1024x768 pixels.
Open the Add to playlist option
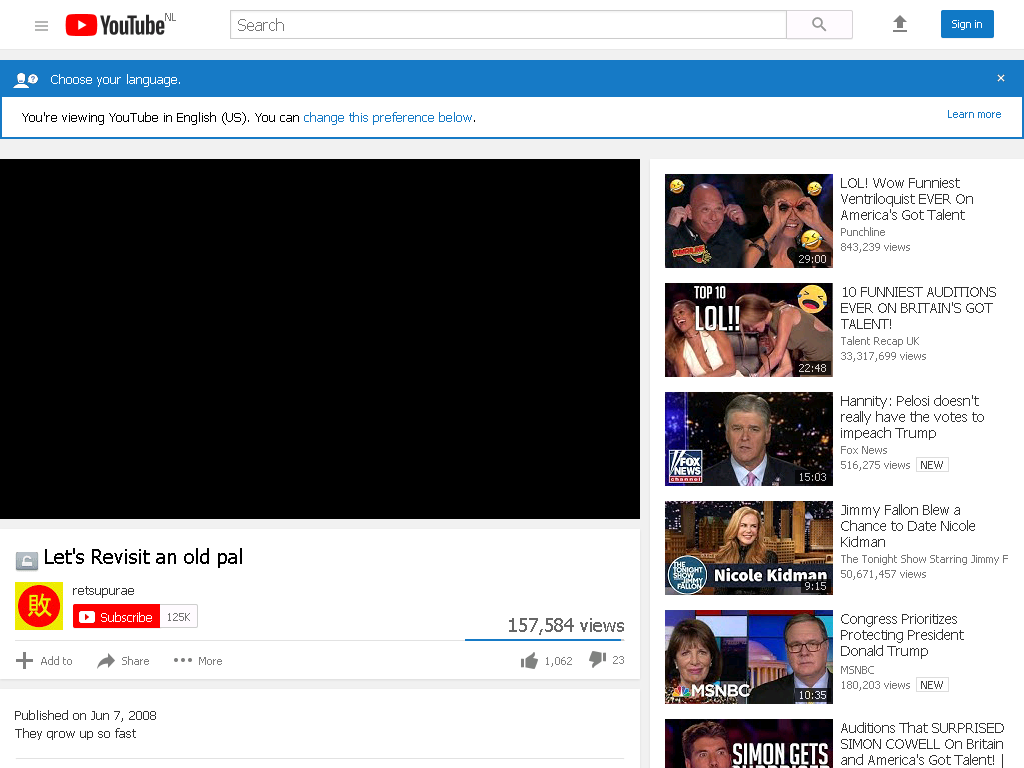(44, 661)
